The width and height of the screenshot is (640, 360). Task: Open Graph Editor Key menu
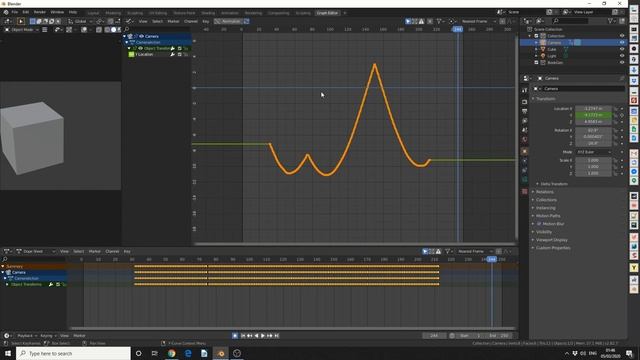tap(206, 21)
